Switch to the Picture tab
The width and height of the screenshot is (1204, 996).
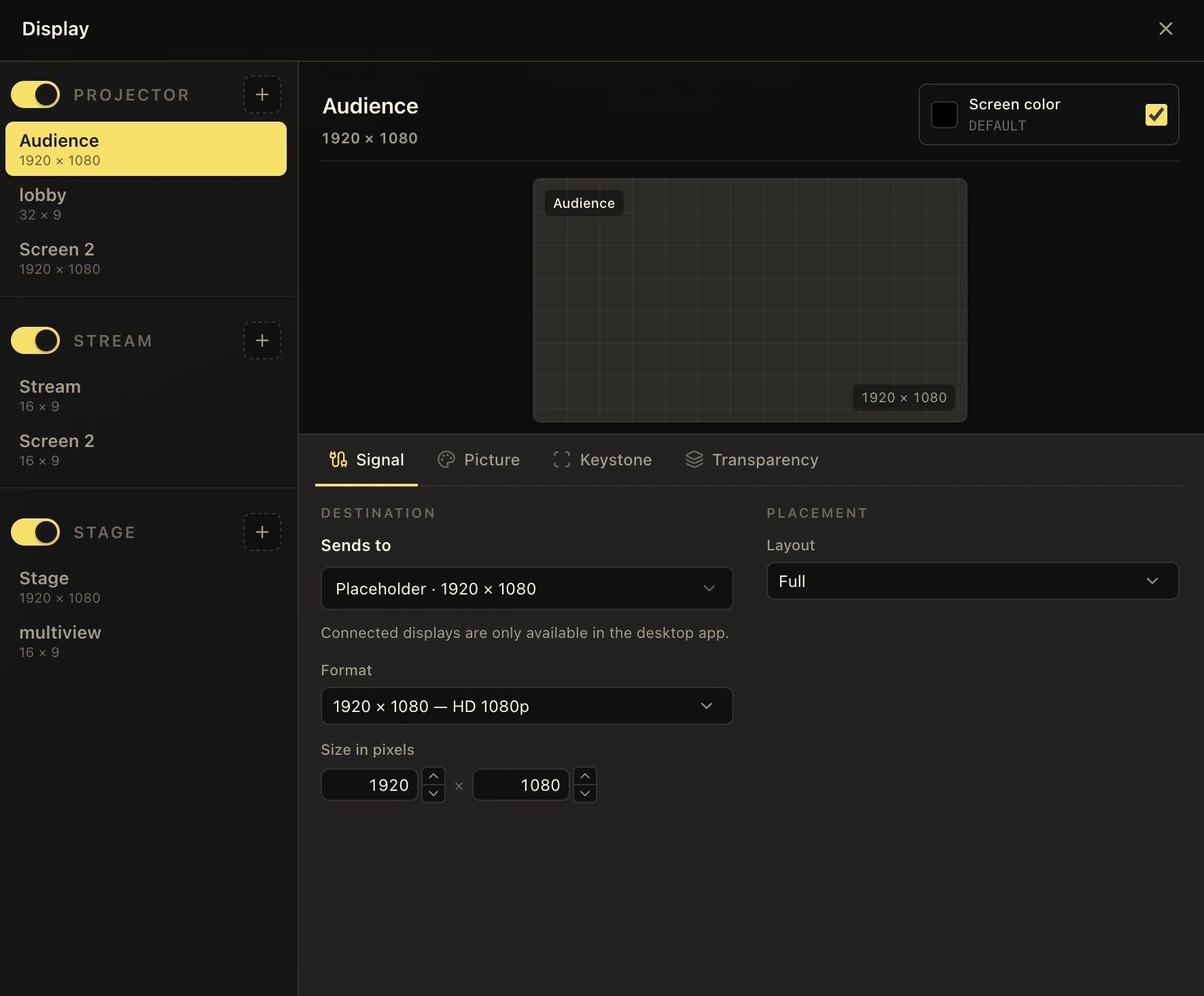[479, 460]
